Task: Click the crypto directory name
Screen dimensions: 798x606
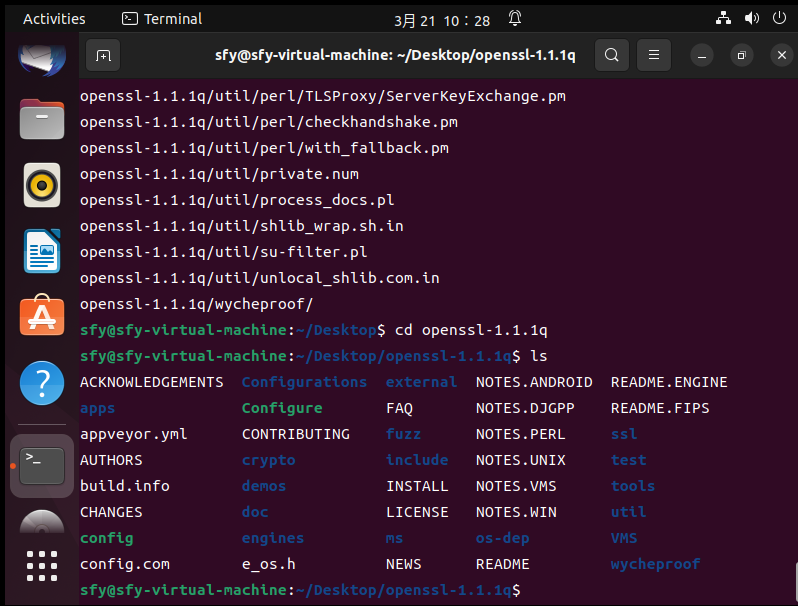Action: click(269, 460)
